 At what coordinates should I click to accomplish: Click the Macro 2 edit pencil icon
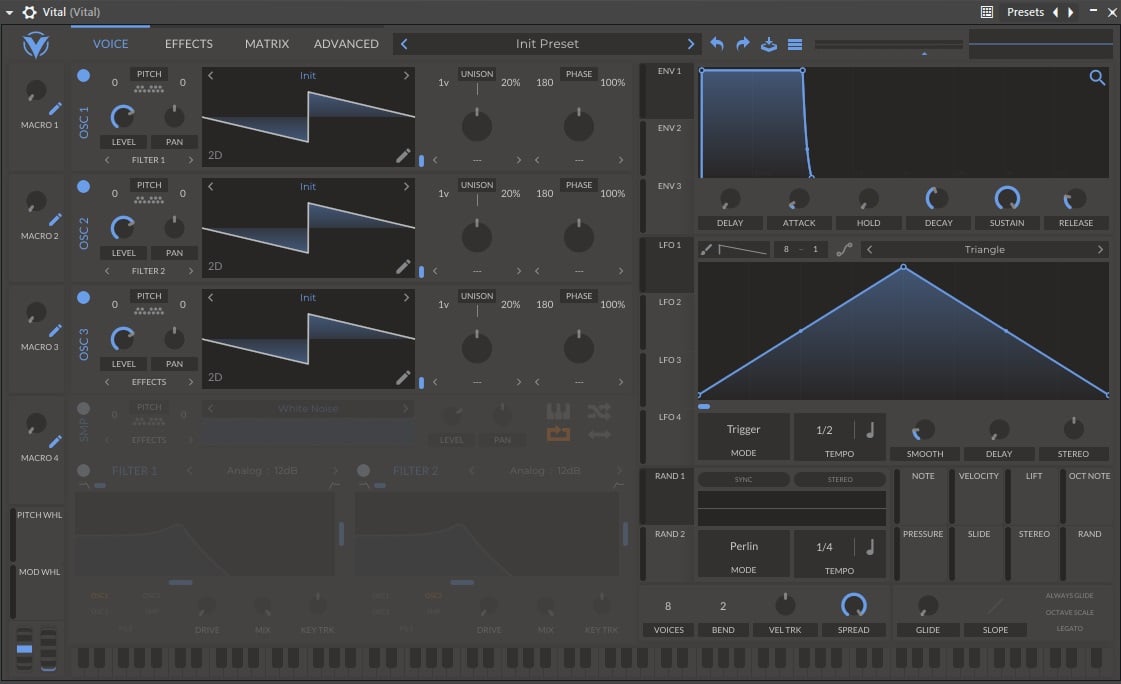(x=55, y=219)
